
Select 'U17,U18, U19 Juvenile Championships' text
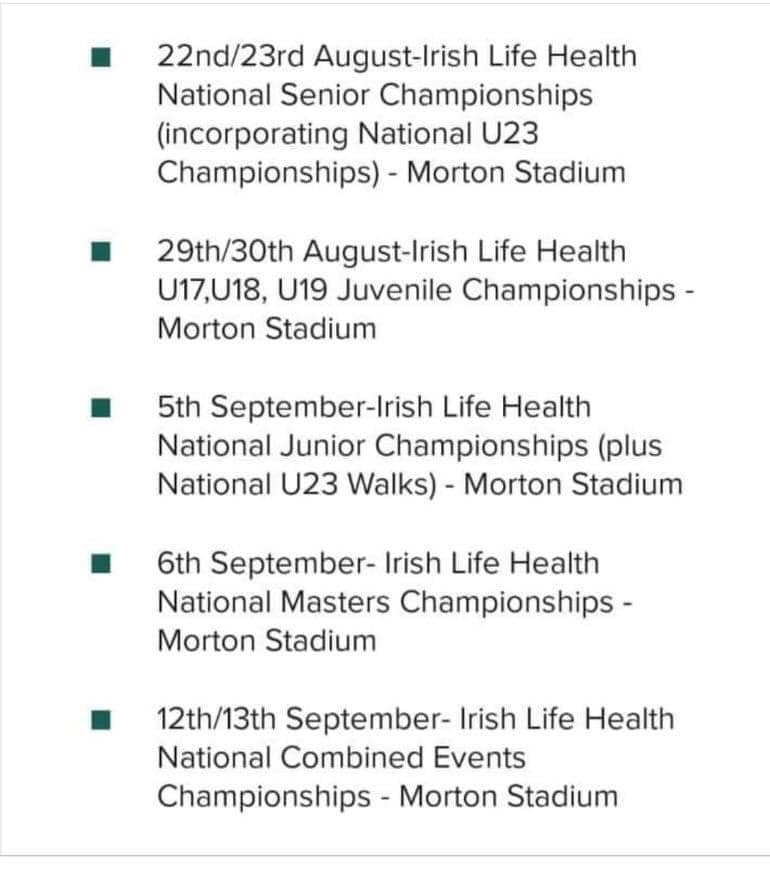pos(416,290)
